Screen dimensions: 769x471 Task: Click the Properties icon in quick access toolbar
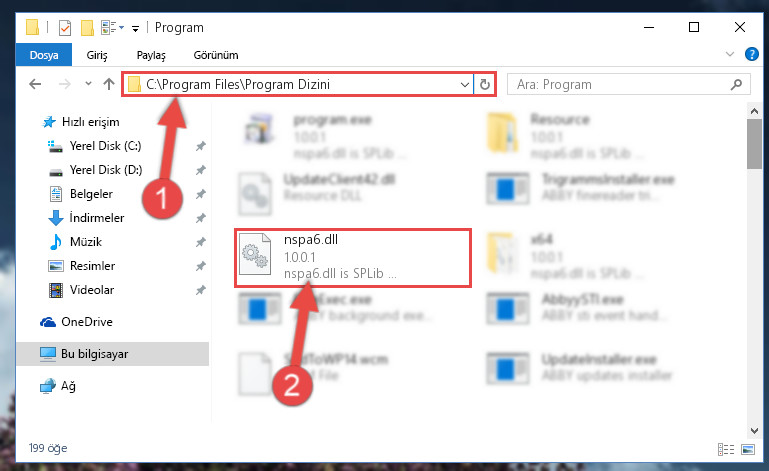pyautogui.click(x=65, y=27)
